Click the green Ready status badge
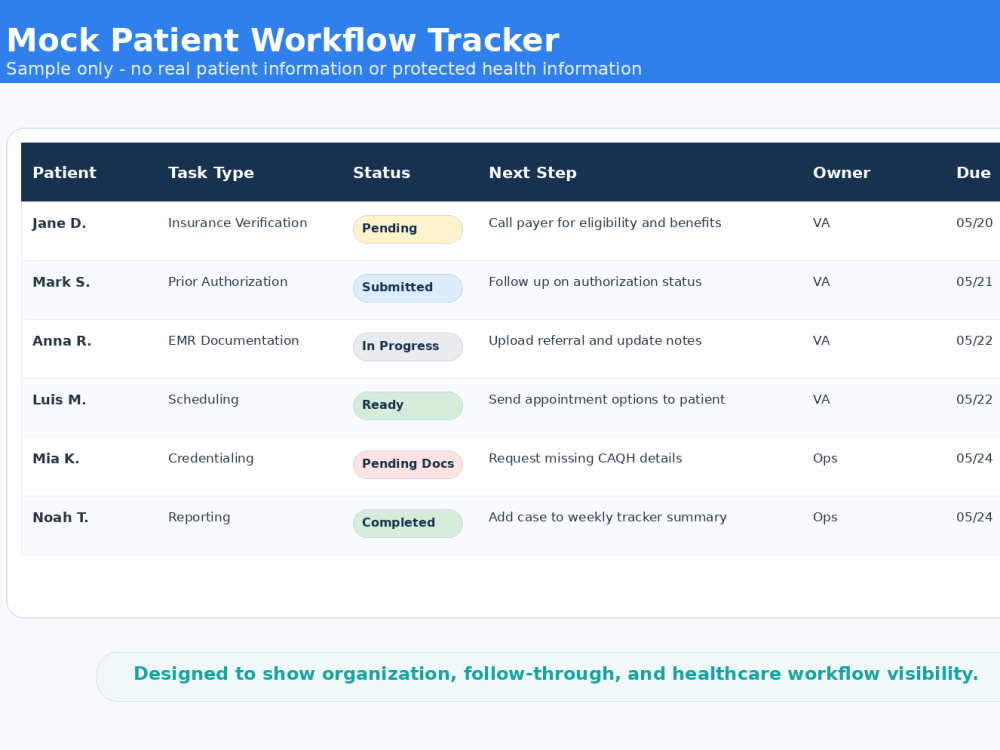The width and height of the screenshot is (1000, 750). click(408, 406)
